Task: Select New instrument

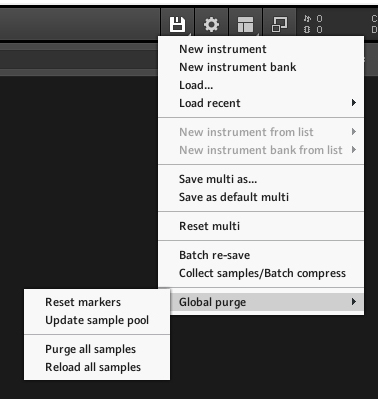Action: 261,49
